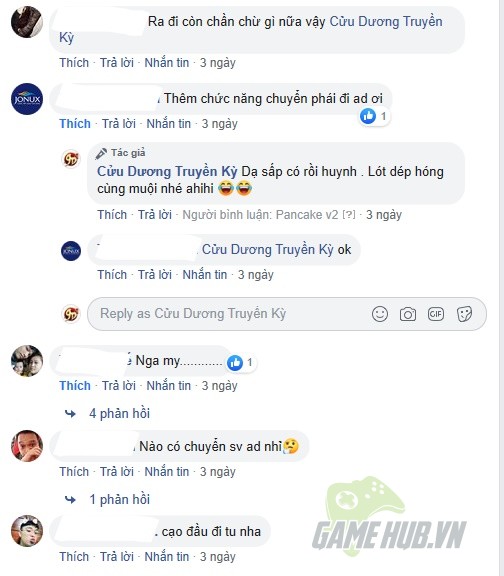Attach a photo using the camera icon
Viewport: 504px width, 576px height.
click(x=408, y=314)
